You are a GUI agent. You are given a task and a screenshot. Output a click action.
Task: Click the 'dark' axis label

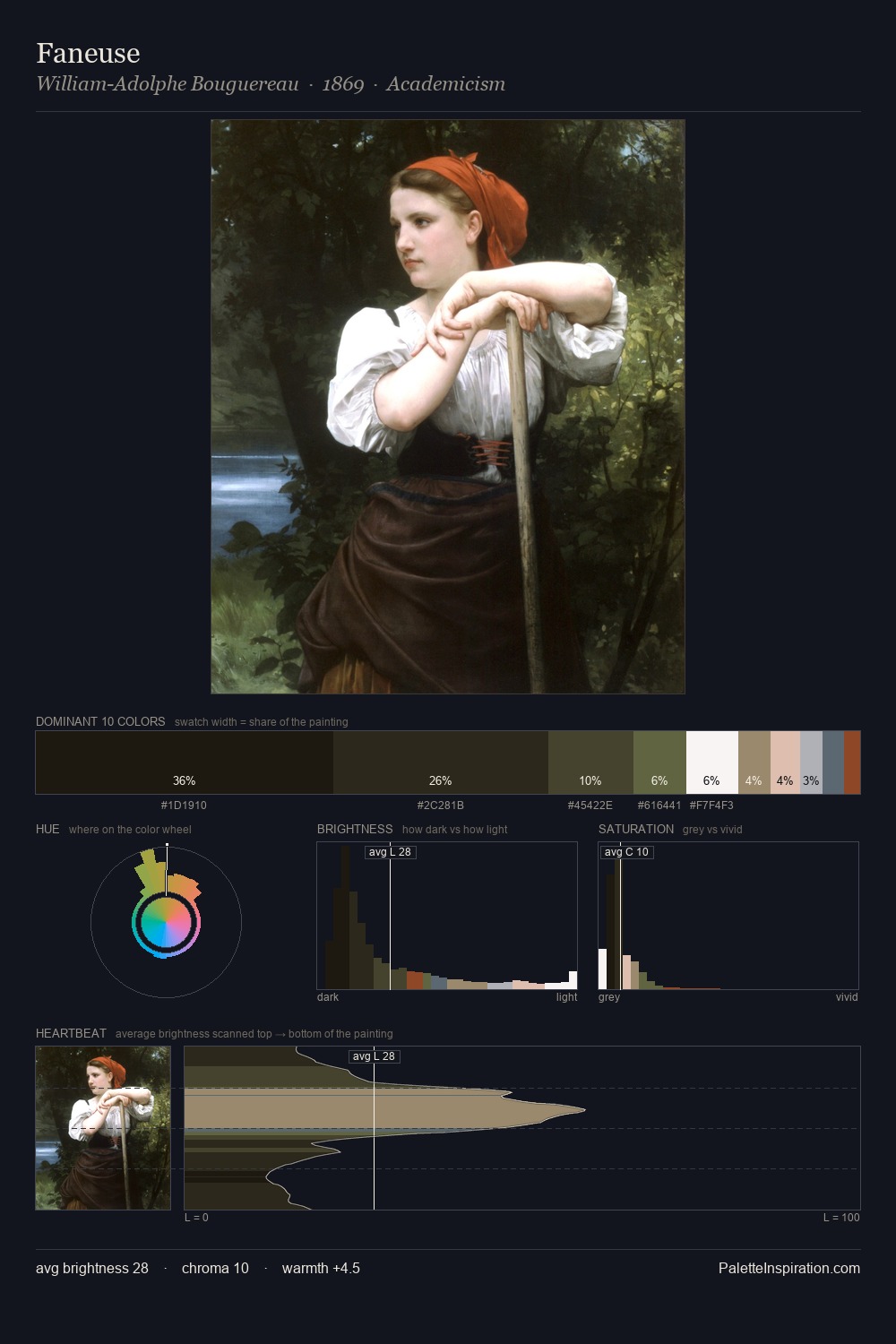coord(328,997)
